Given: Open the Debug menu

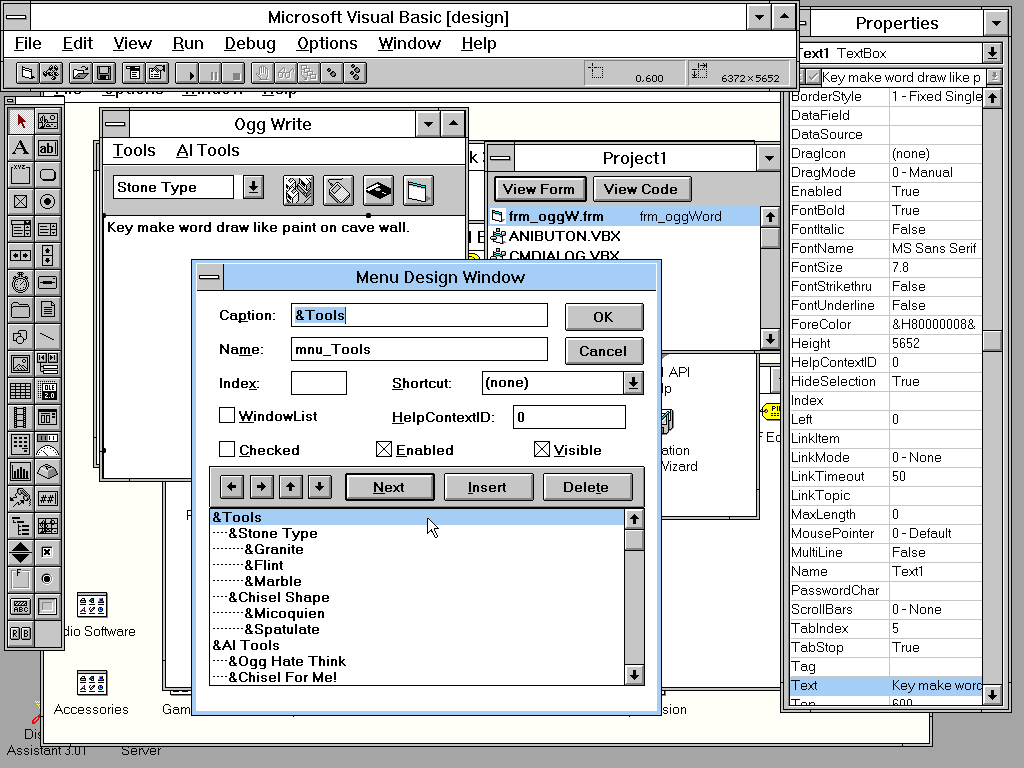Looking at the screenshot, I should point(250,44).
